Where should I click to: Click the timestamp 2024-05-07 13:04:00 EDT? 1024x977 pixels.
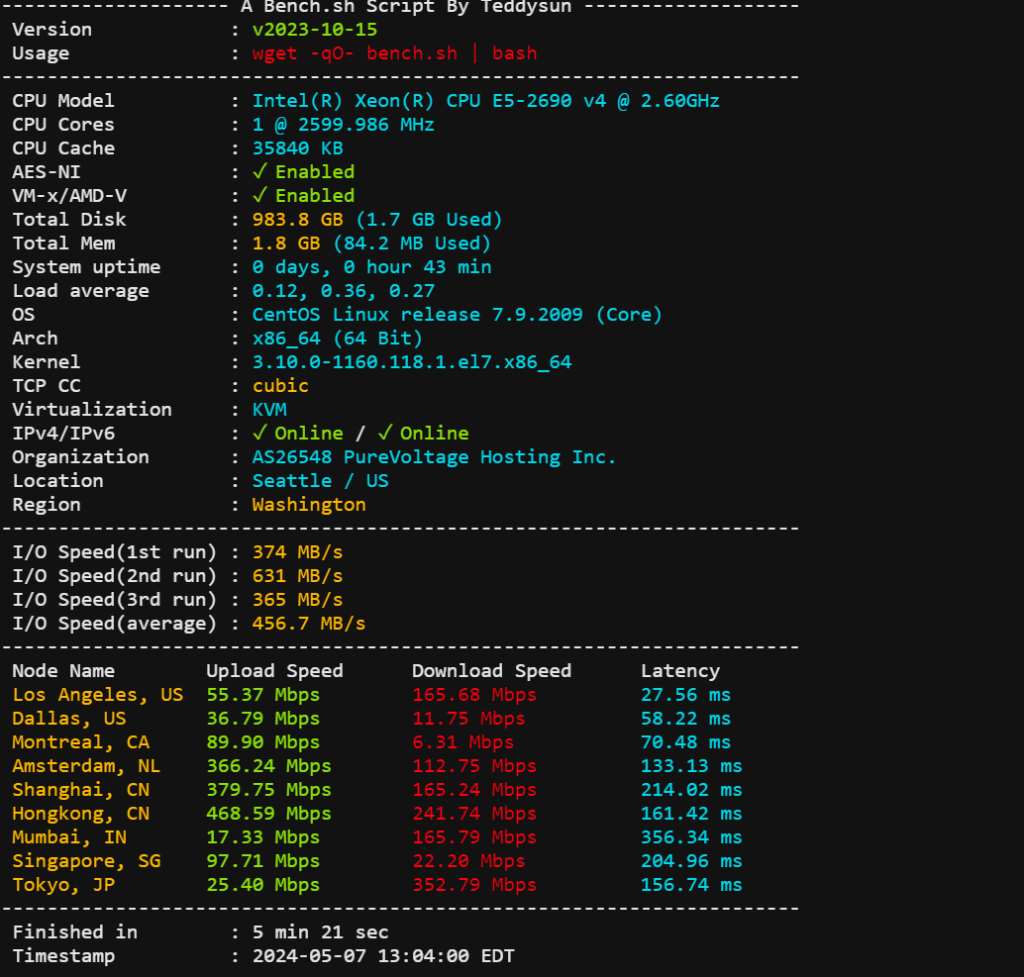tap(383, 956)
